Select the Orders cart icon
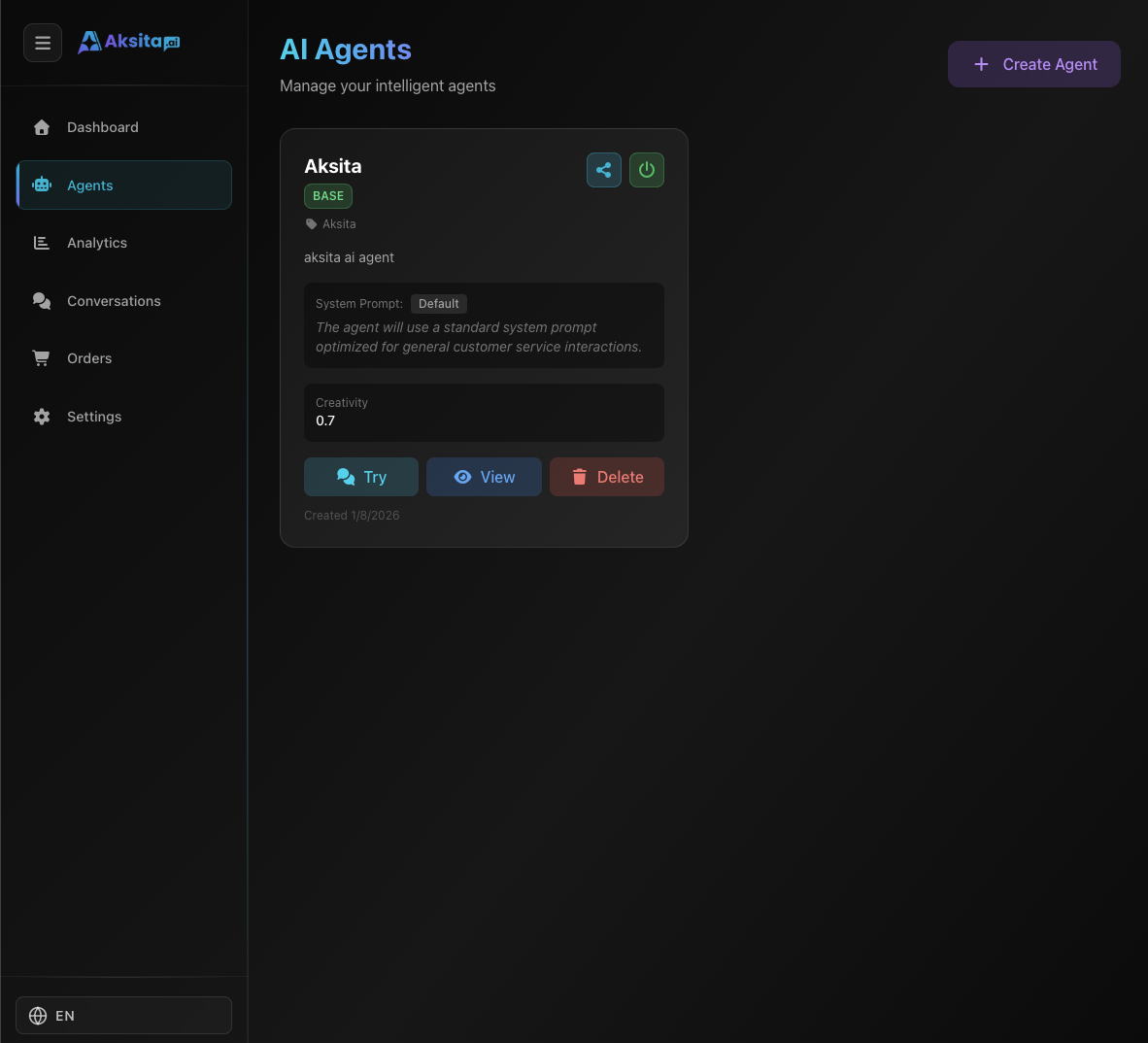The height and width of the screenshot is (1043, 1148). [41, 358]
